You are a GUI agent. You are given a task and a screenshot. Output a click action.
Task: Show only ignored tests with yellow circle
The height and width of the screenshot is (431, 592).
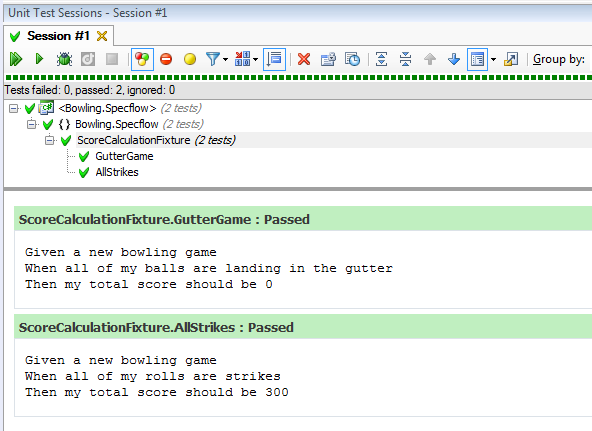coord(190,59)
